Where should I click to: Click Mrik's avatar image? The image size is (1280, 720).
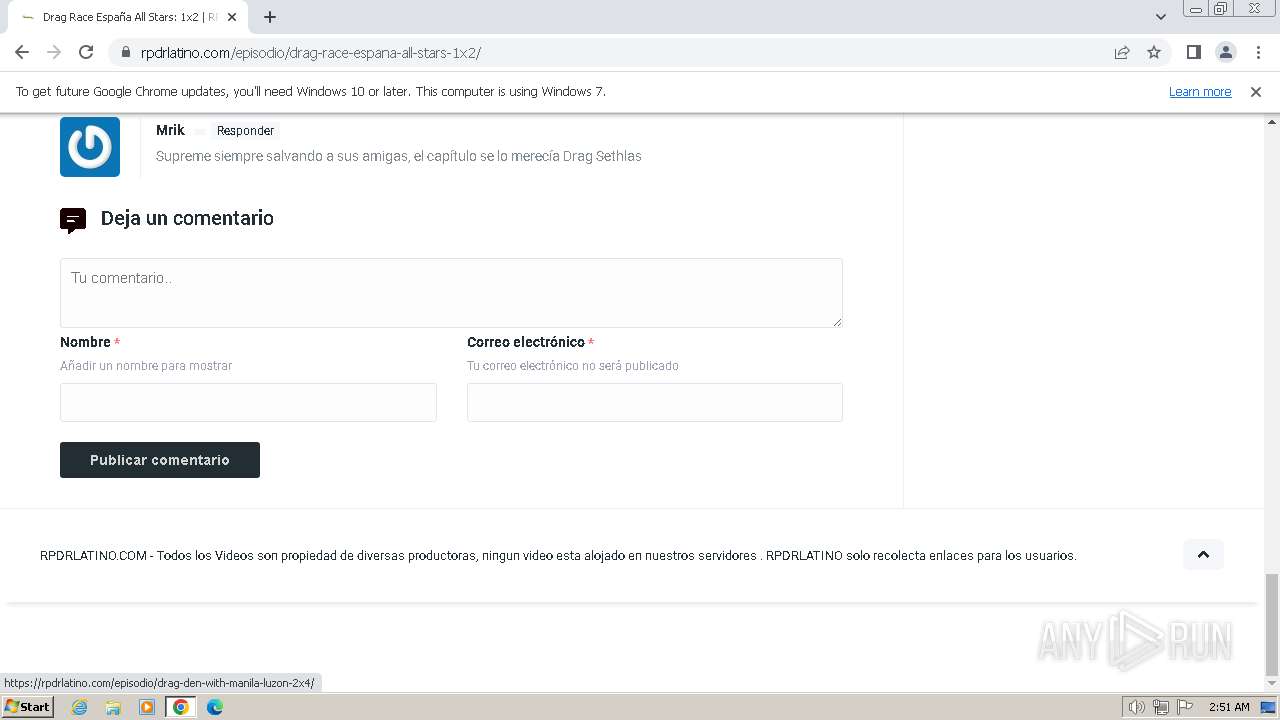pos(90,147)
